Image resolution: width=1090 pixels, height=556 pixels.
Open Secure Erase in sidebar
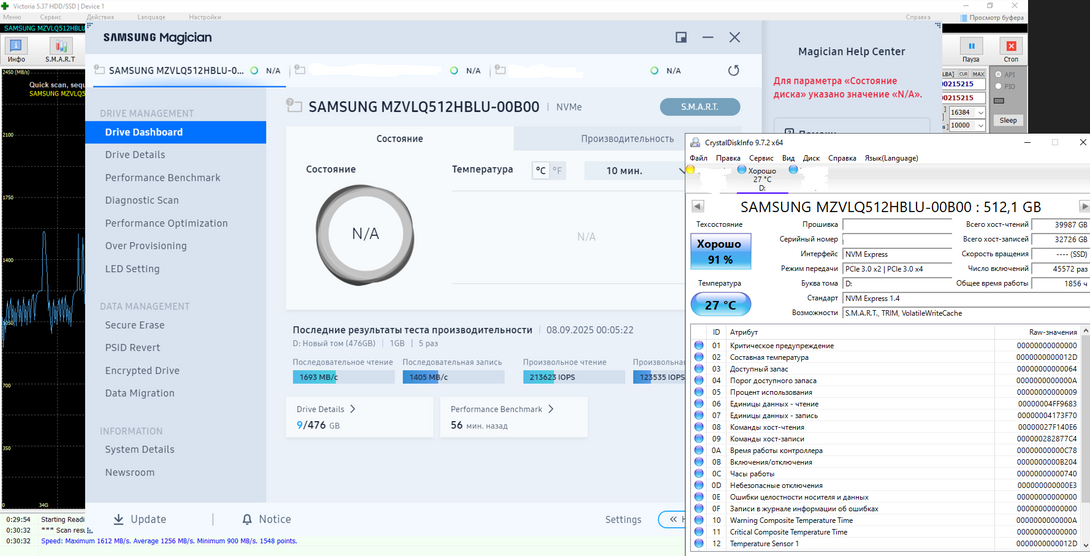tap(135, 325)
